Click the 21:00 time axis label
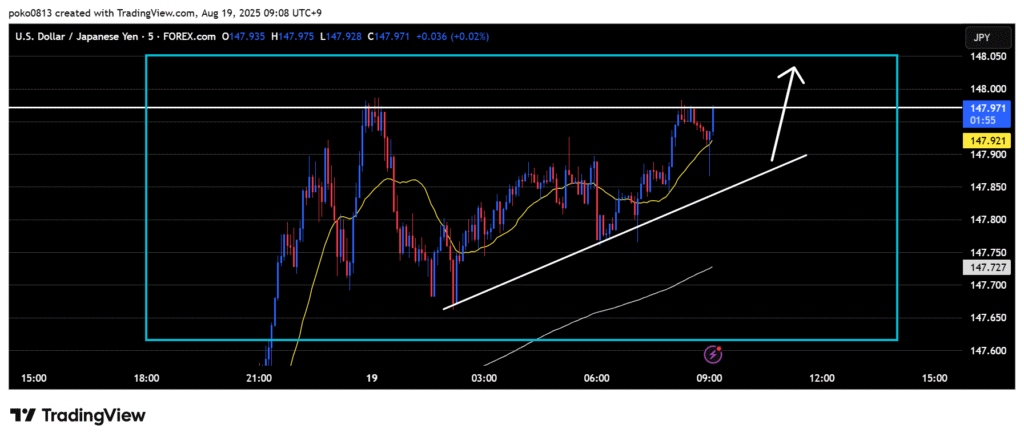Image resolution: width=1024 pixels, height=441 pixels. click(x=259, y=378)
